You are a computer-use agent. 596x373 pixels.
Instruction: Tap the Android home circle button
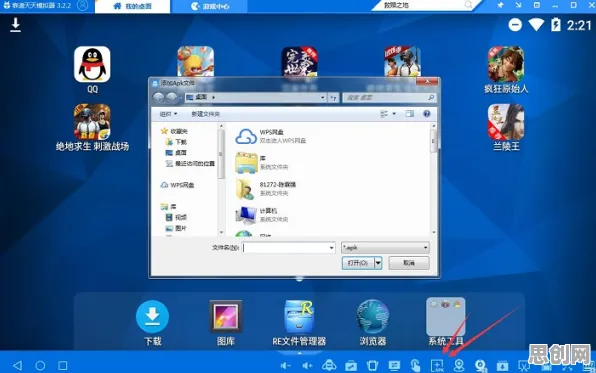40,365
